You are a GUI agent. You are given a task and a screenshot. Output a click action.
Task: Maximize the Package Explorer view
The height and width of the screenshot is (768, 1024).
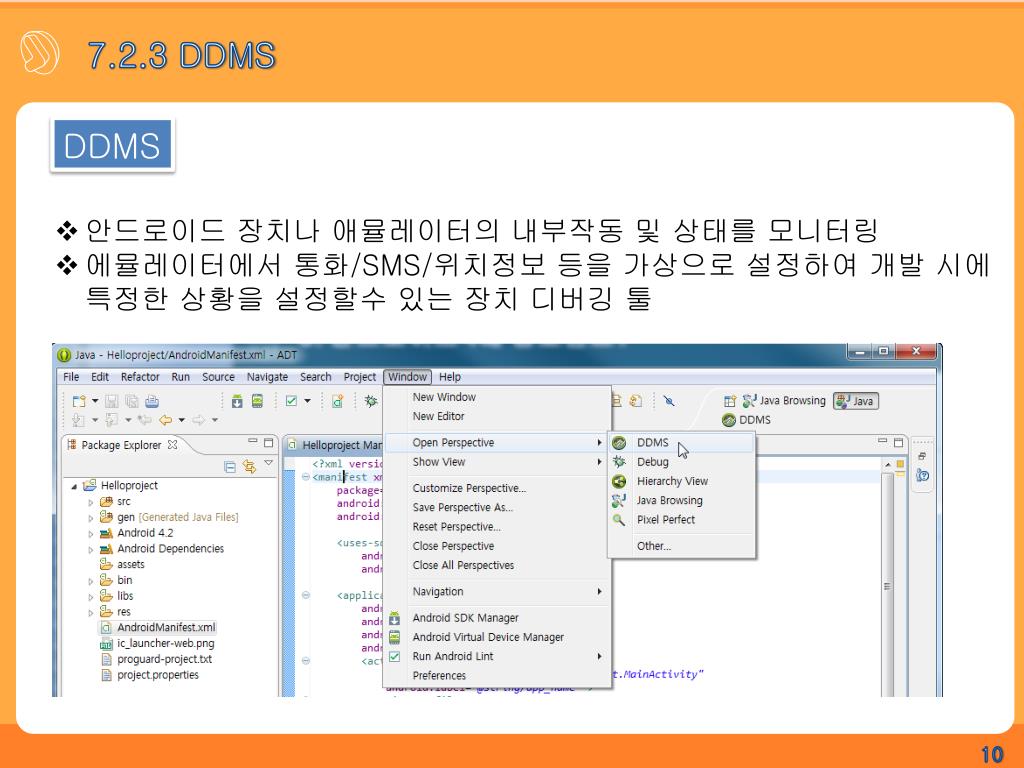[268, 443]
